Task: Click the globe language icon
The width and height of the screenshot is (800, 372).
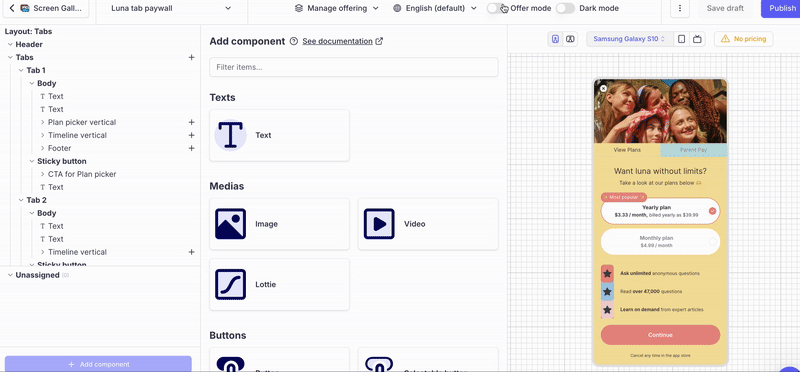Action: coord(397,8)
